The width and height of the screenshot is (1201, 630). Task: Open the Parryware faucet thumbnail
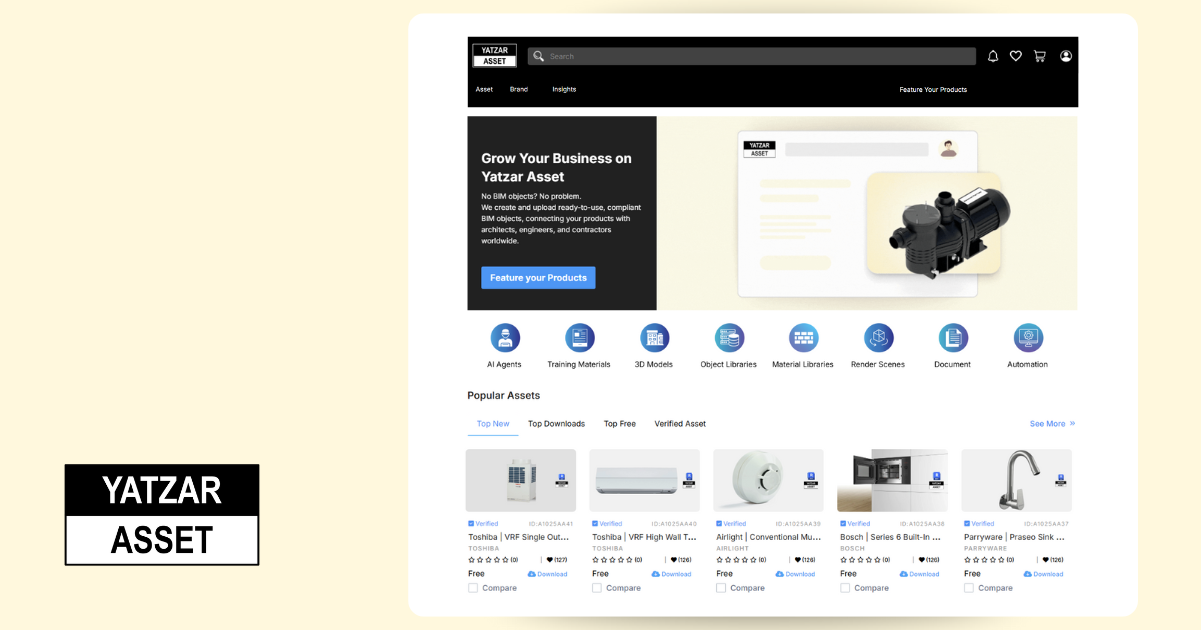click(x=1017, y=480)
